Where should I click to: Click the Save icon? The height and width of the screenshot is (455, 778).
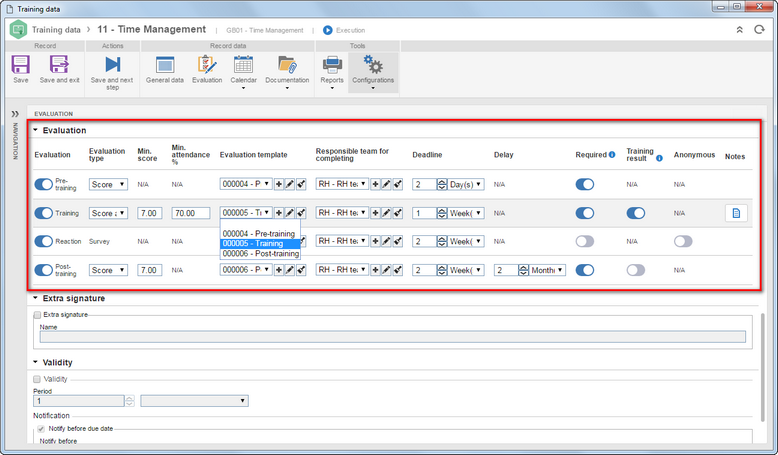pos(20,69)
